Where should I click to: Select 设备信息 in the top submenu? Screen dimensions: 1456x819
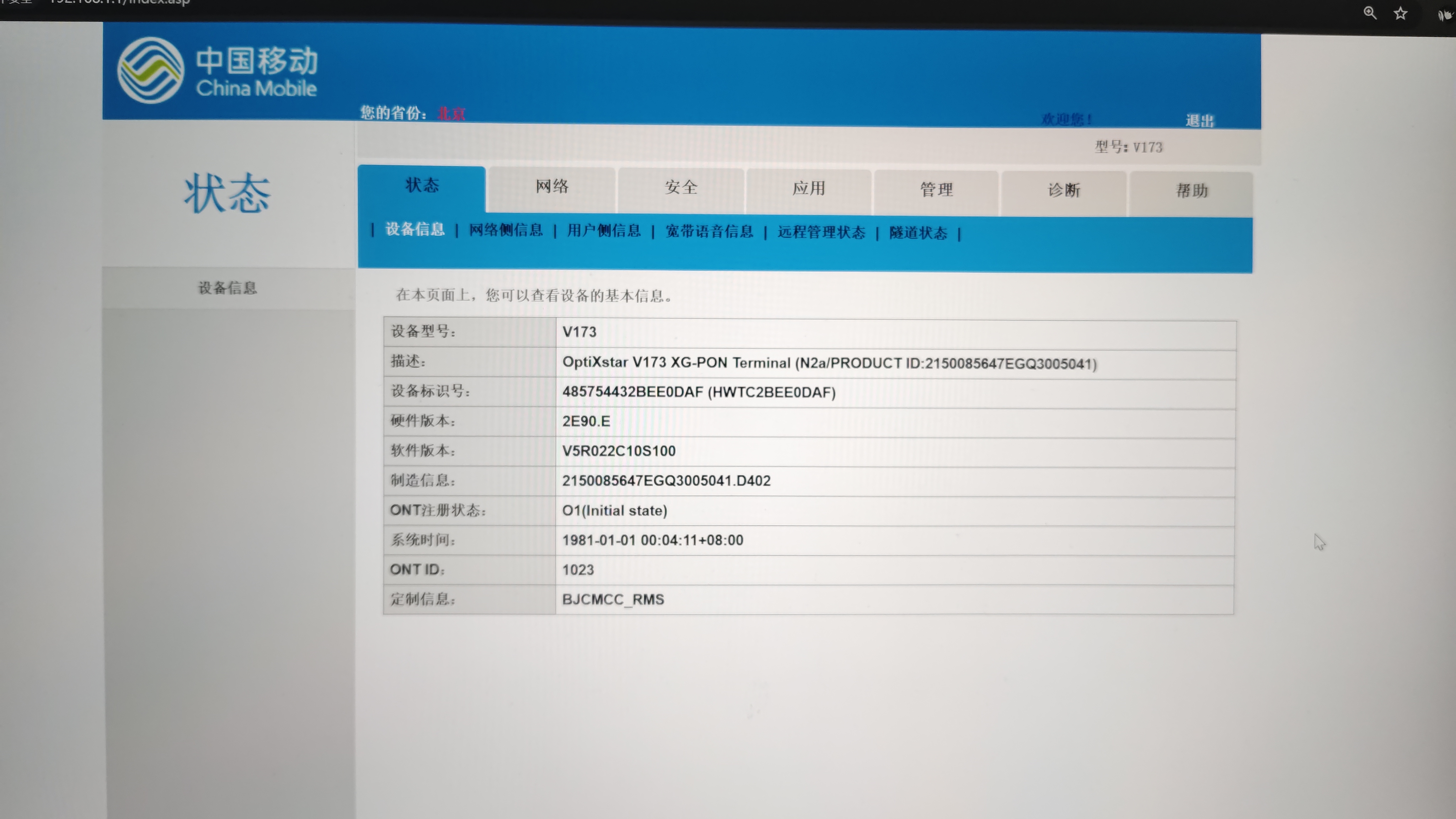coord(415,230)
